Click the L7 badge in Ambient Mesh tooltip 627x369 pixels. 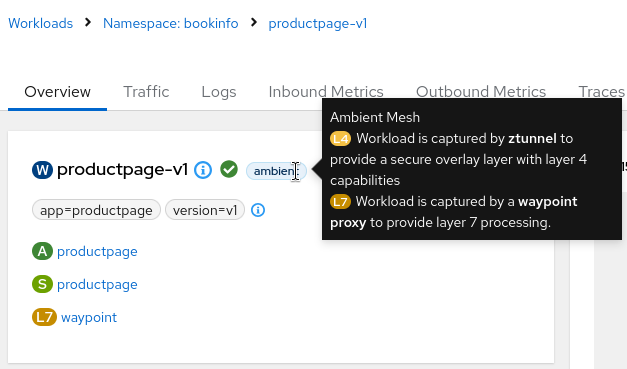pyautogui.click(x=340, y=201)
